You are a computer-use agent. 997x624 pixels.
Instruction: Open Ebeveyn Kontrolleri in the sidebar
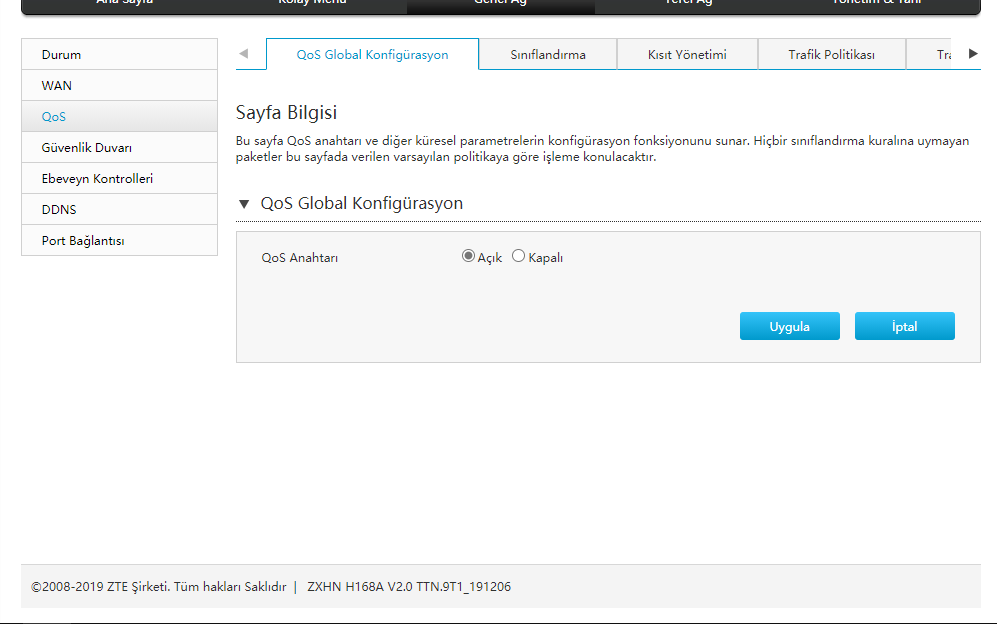point(120,179)
